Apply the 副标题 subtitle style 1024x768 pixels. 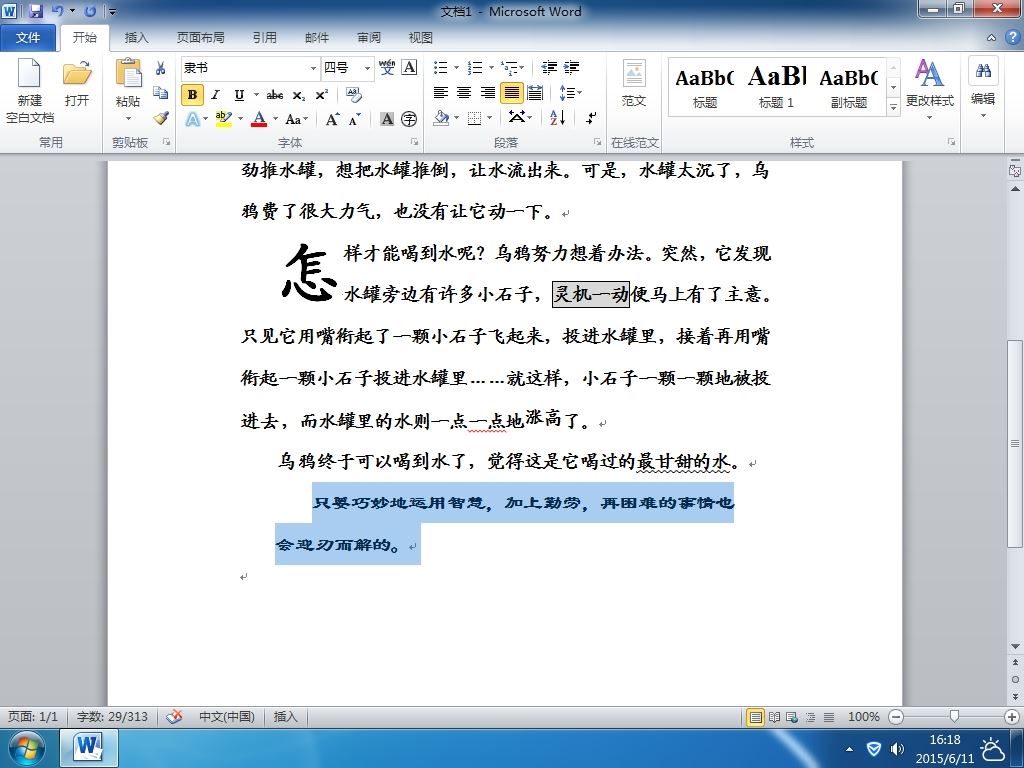pos(848,88)
